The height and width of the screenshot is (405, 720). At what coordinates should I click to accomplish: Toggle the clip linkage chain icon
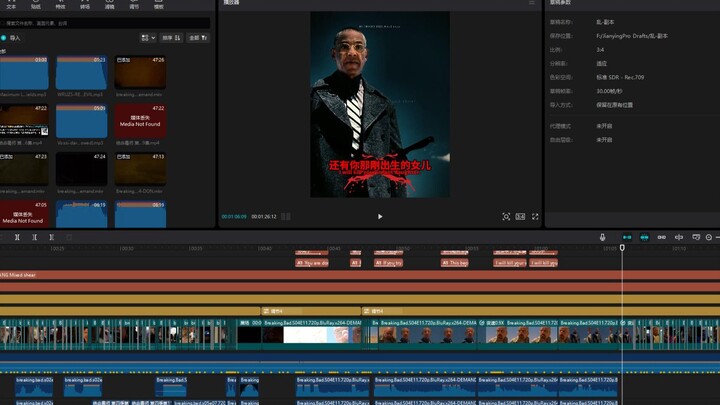pos(662,237)
